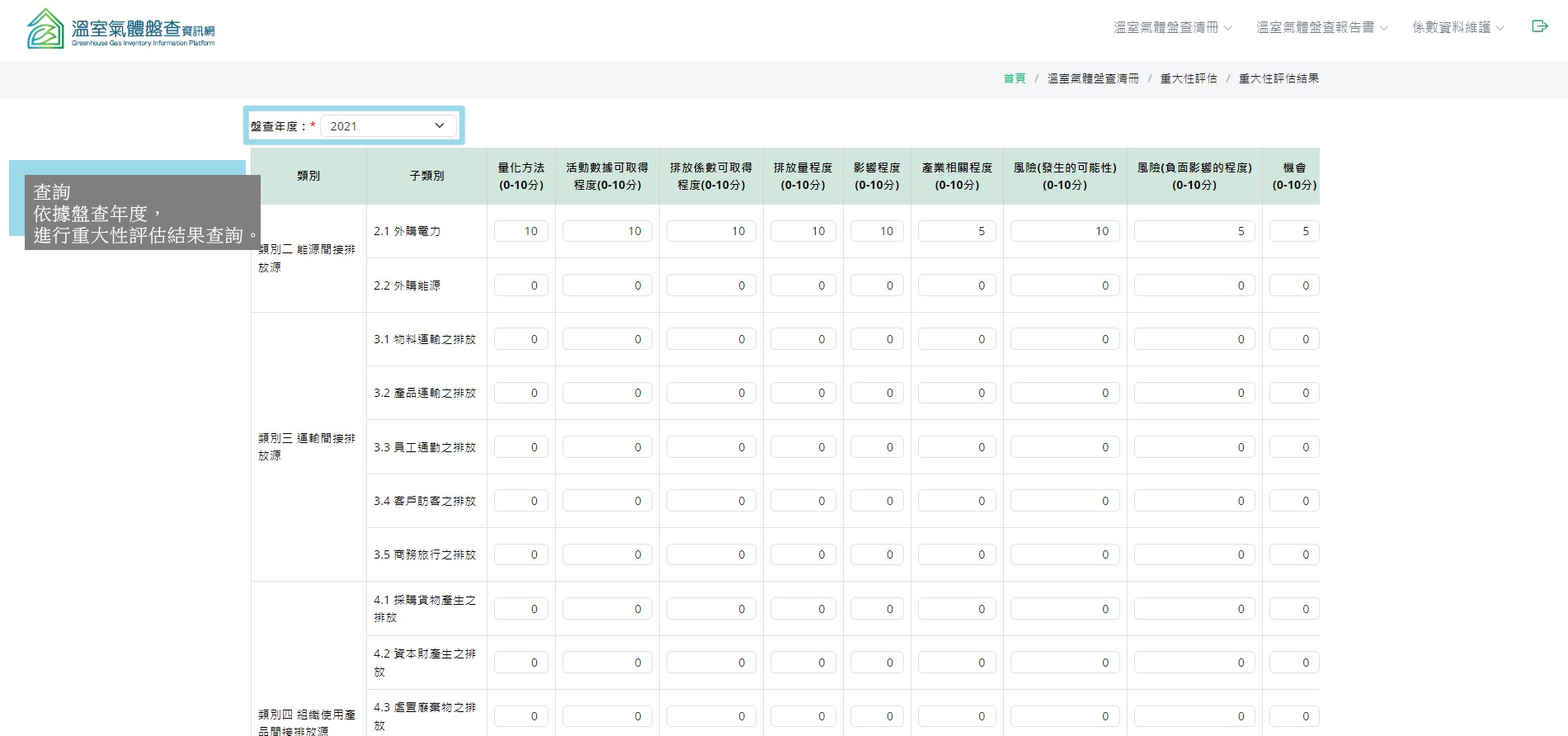Expand the 溫室氣體盤查報告書 menu
This screenshot has height=736, width=1568.
pyautogui.click(x=1321, y=27)
